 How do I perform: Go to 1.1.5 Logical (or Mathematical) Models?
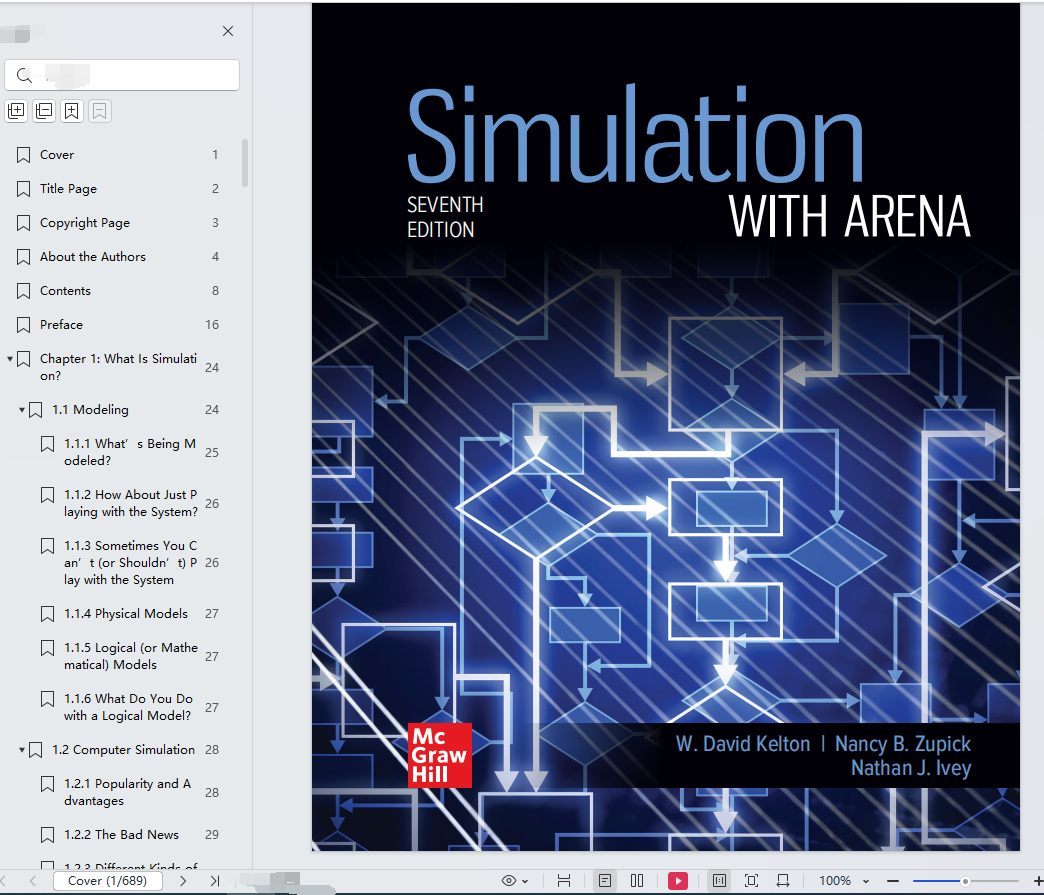coord(130,656)
